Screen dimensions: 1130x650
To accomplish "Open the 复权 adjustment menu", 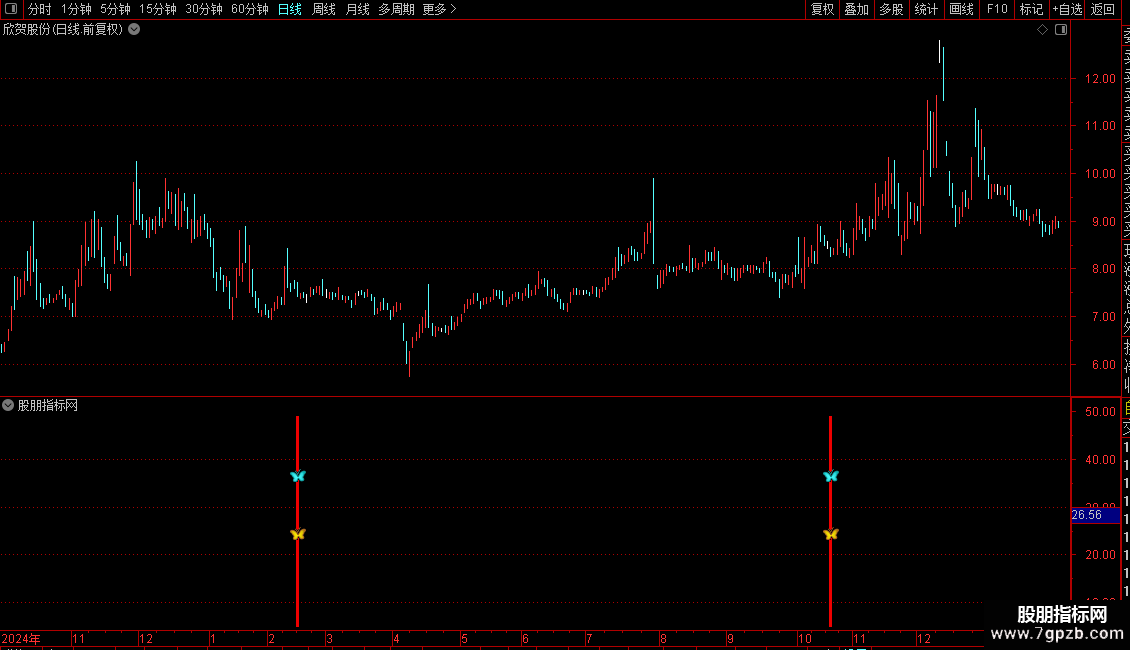I will coord(822,9).
